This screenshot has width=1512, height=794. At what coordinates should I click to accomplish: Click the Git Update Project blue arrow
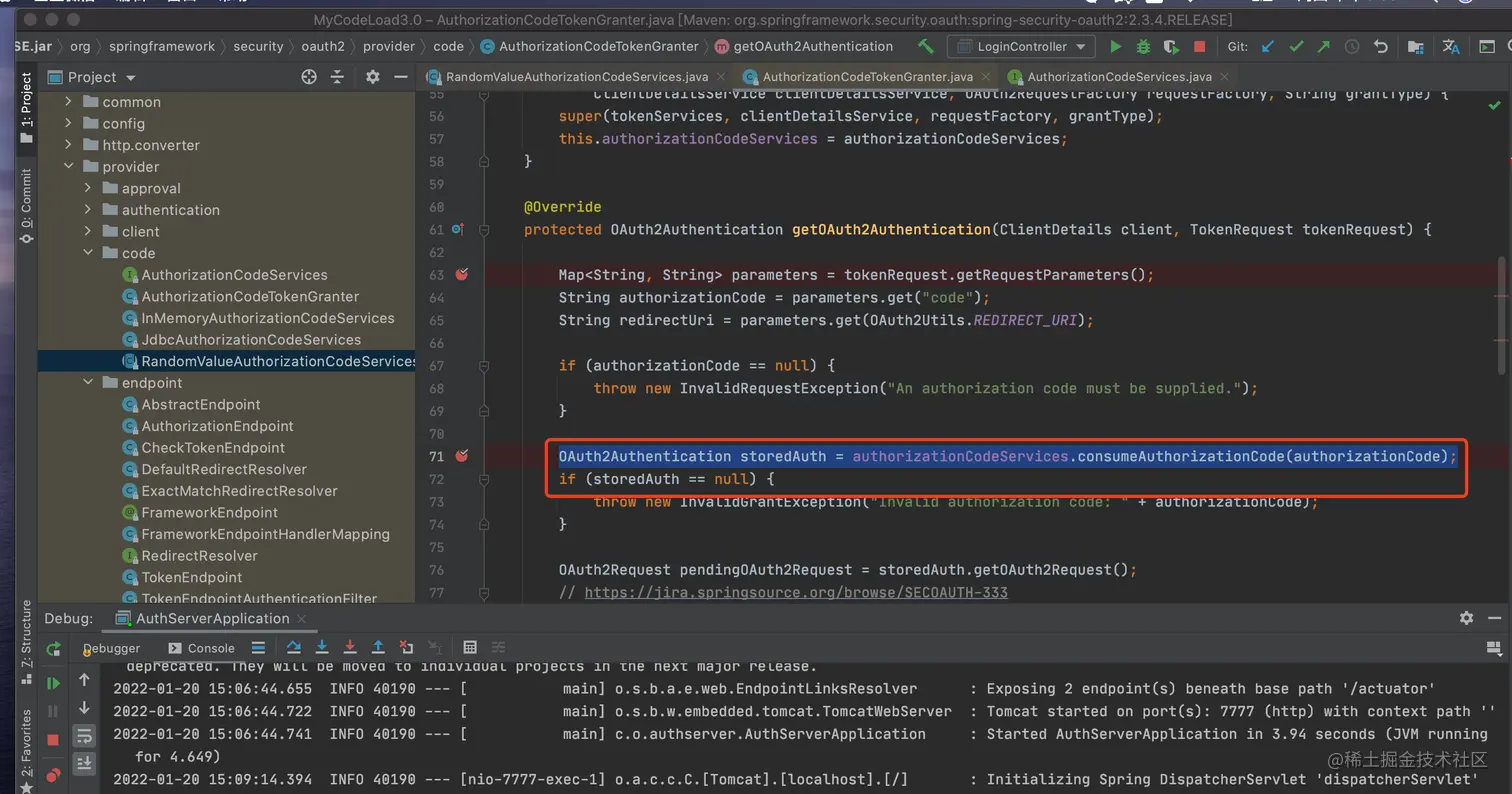[1268, 46]
